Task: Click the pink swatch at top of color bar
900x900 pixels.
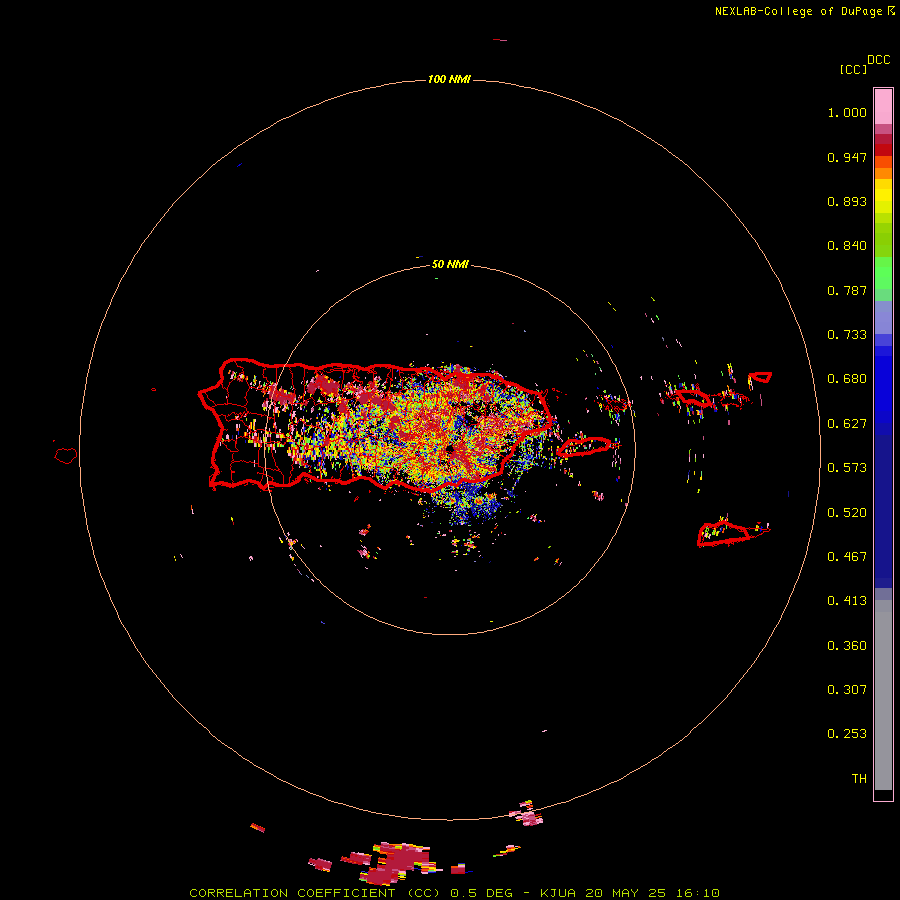Action: click(x=883, y=107)
